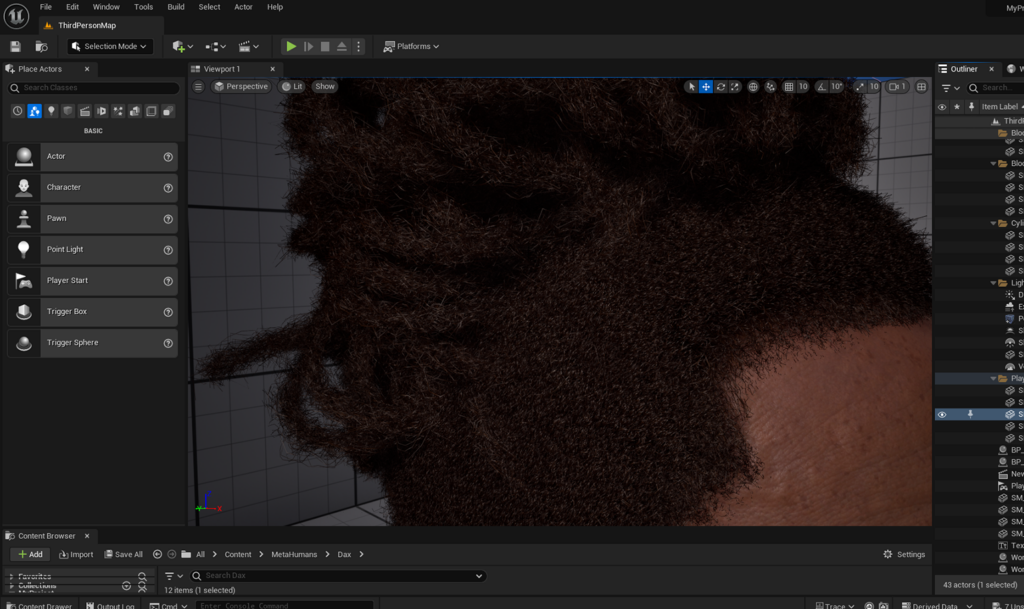Toggle world/local transform space with the globe icon
The width and height of the screenshot is (1024, 609).
click(x=755, y=86)
